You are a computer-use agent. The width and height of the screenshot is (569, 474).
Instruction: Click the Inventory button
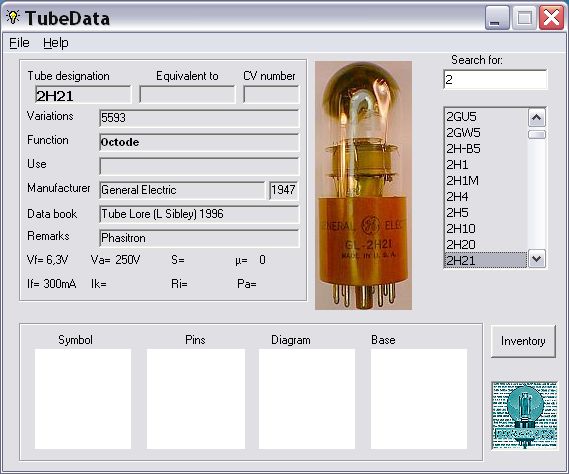[x=523, y=341]
